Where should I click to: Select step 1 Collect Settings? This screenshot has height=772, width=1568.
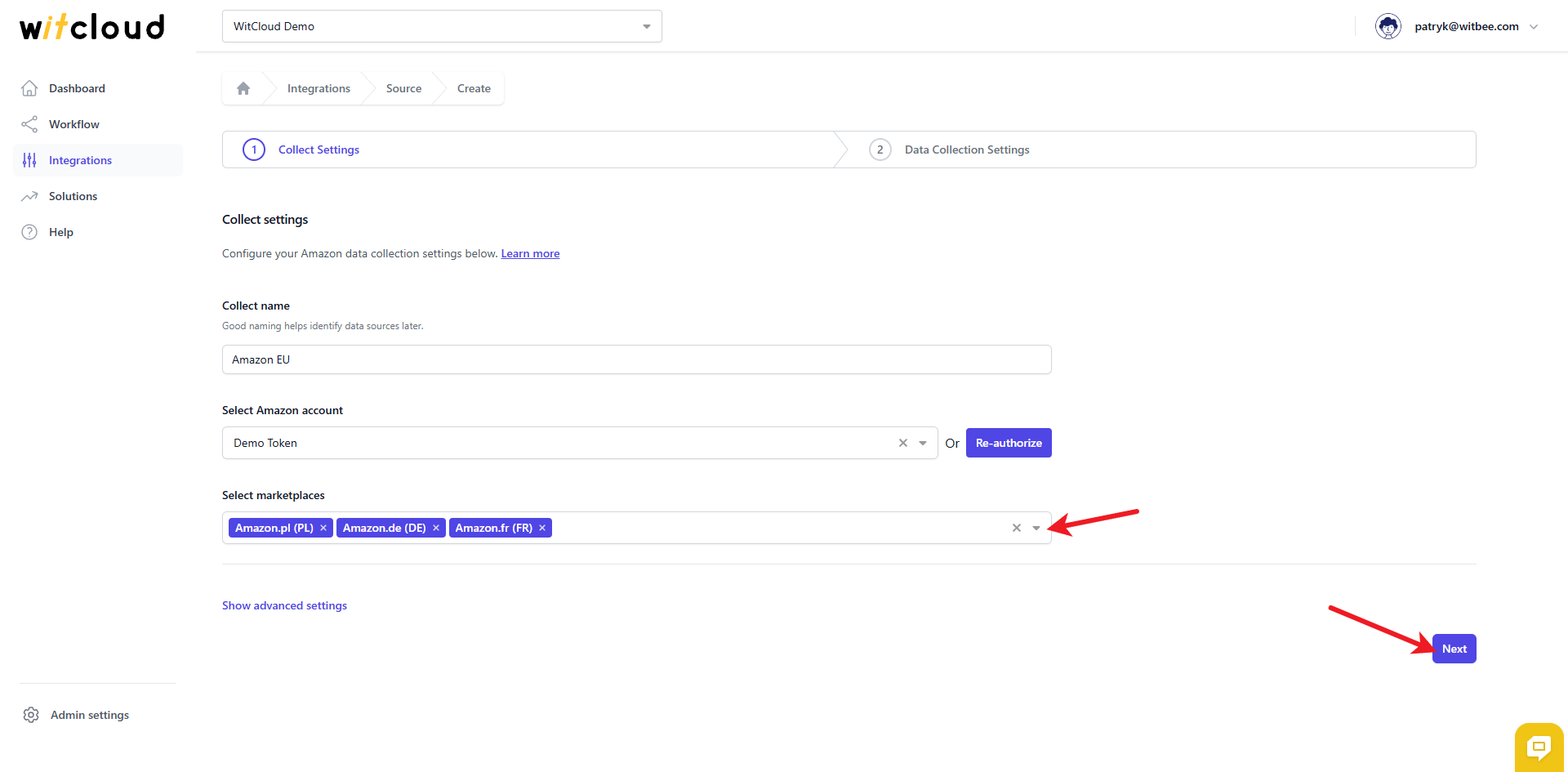pyautogui.click(x=528, y=149)
